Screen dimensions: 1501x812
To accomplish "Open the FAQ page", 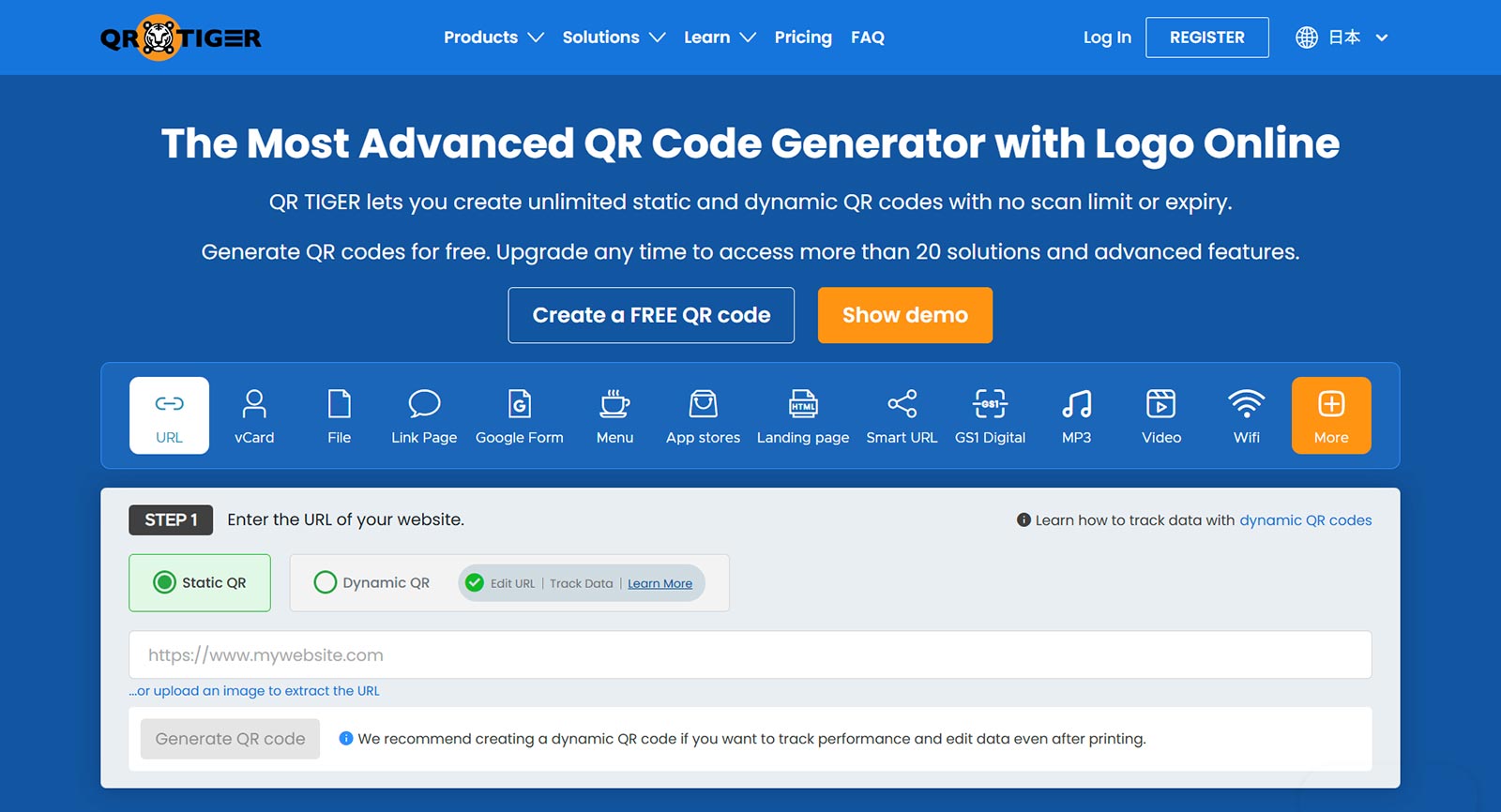I will [x=868, y=38].
